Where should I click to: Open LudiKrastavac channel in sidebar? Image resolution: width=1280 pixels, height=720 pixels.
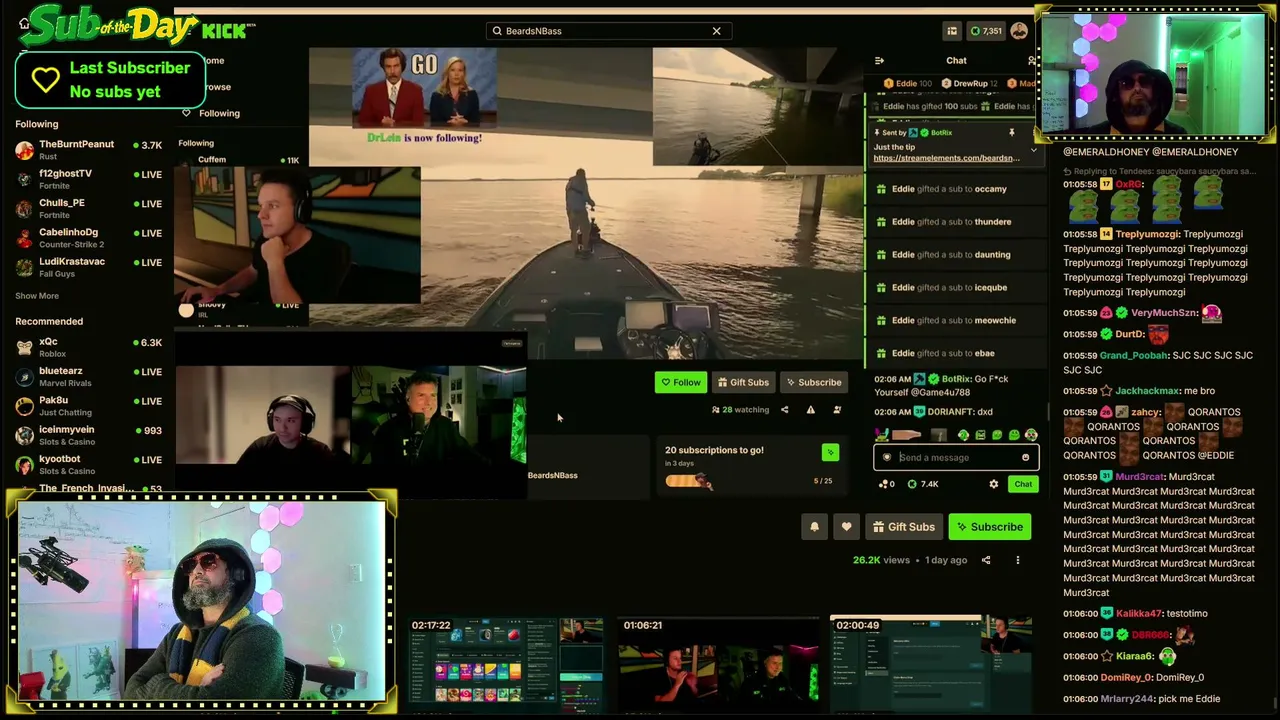click(89, 267)
